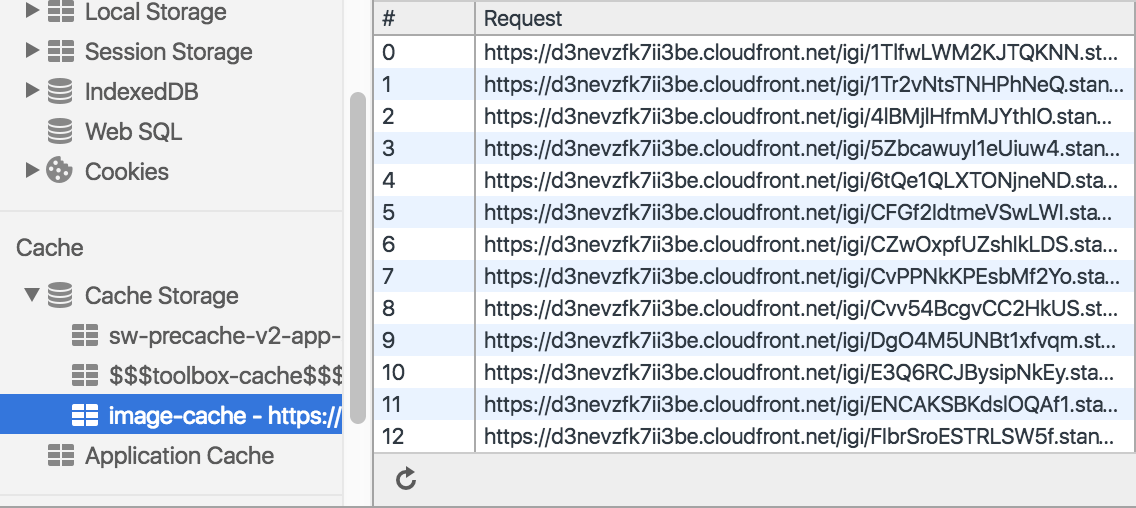1136x508 pixels.
Task: Click the sidebar vertical scrollbar
Action: [x=357, y=260]
